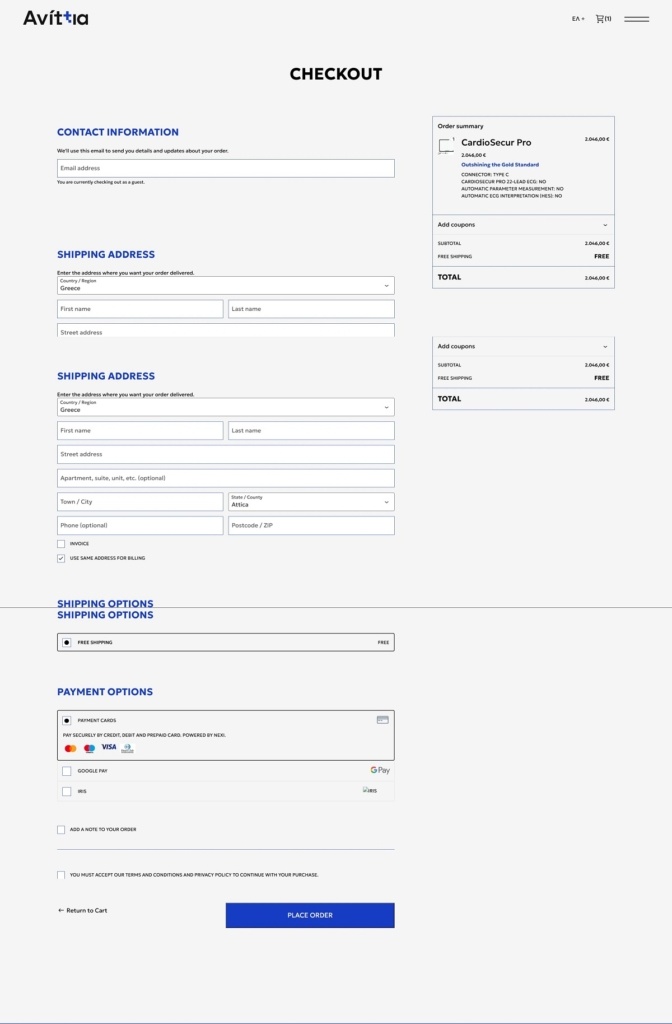The width and height of the screenshot is (672, 1024).
Task: Click the Visa logo
Action: click(108, 747)
